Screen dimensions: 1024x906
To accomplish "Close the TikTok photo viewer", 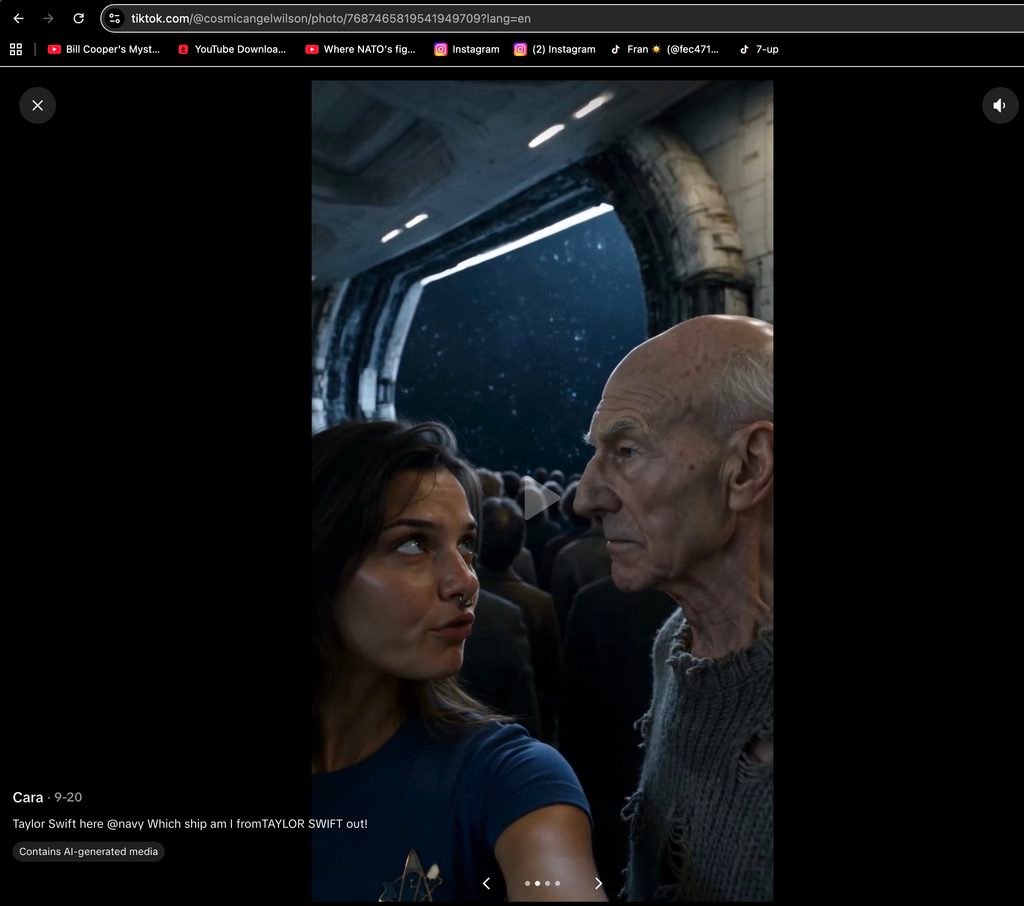I will (x=37, y=105).
